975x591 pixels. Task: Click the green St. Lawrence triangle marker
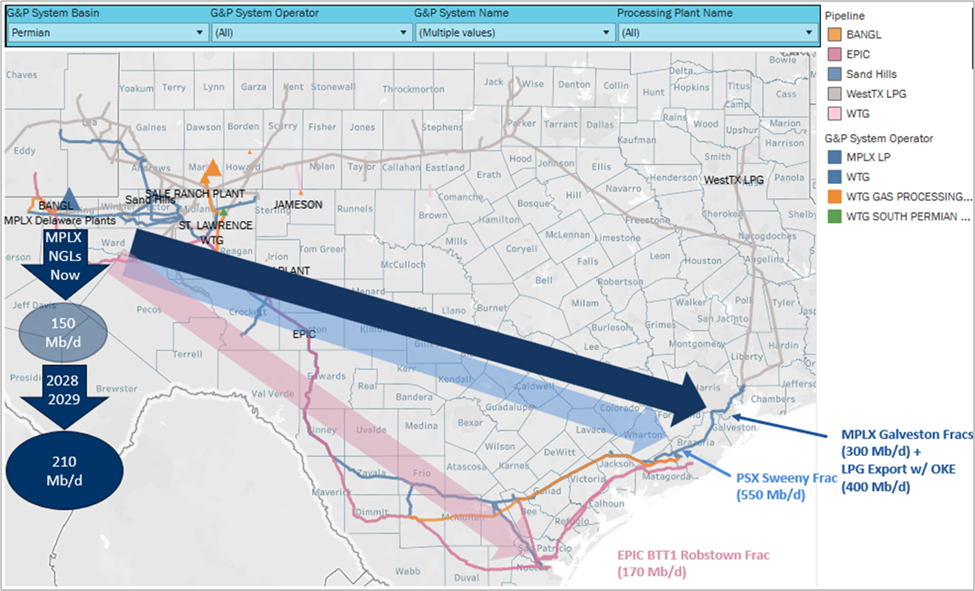[224, 213]
